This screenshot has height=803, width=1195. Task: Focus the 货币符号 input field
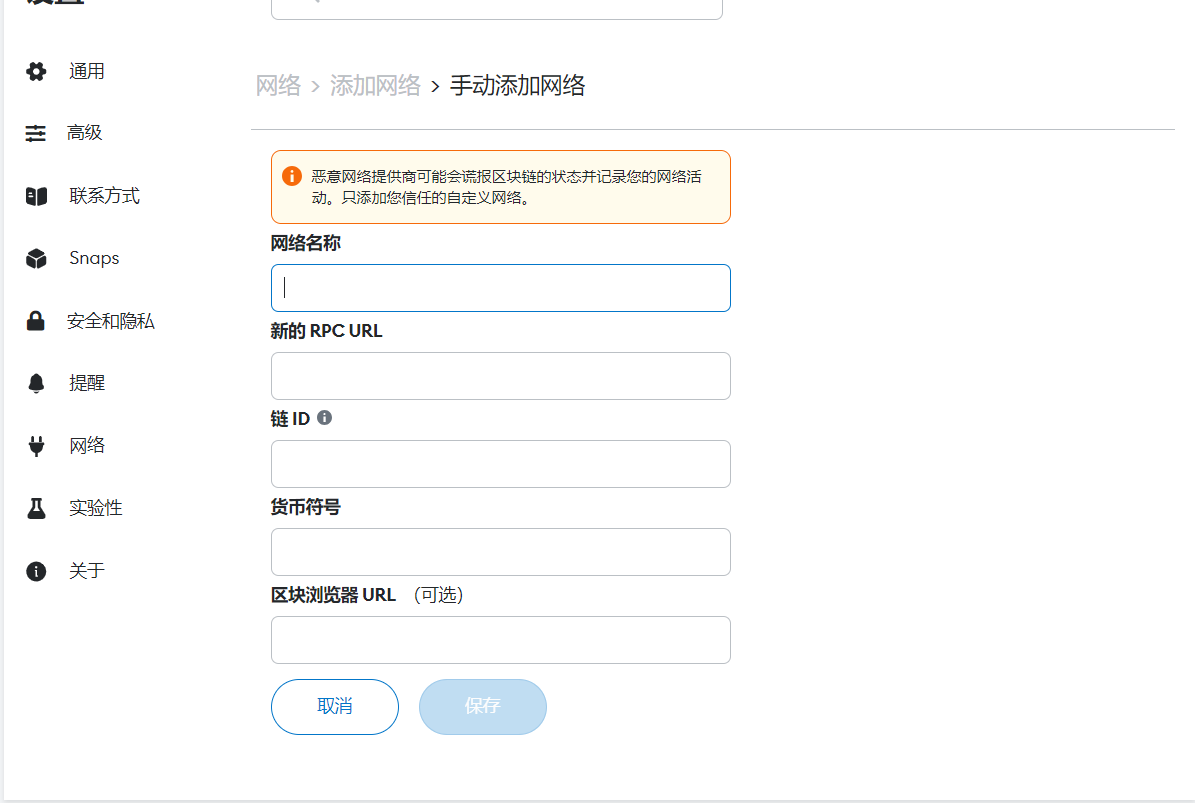click(500, 552)
